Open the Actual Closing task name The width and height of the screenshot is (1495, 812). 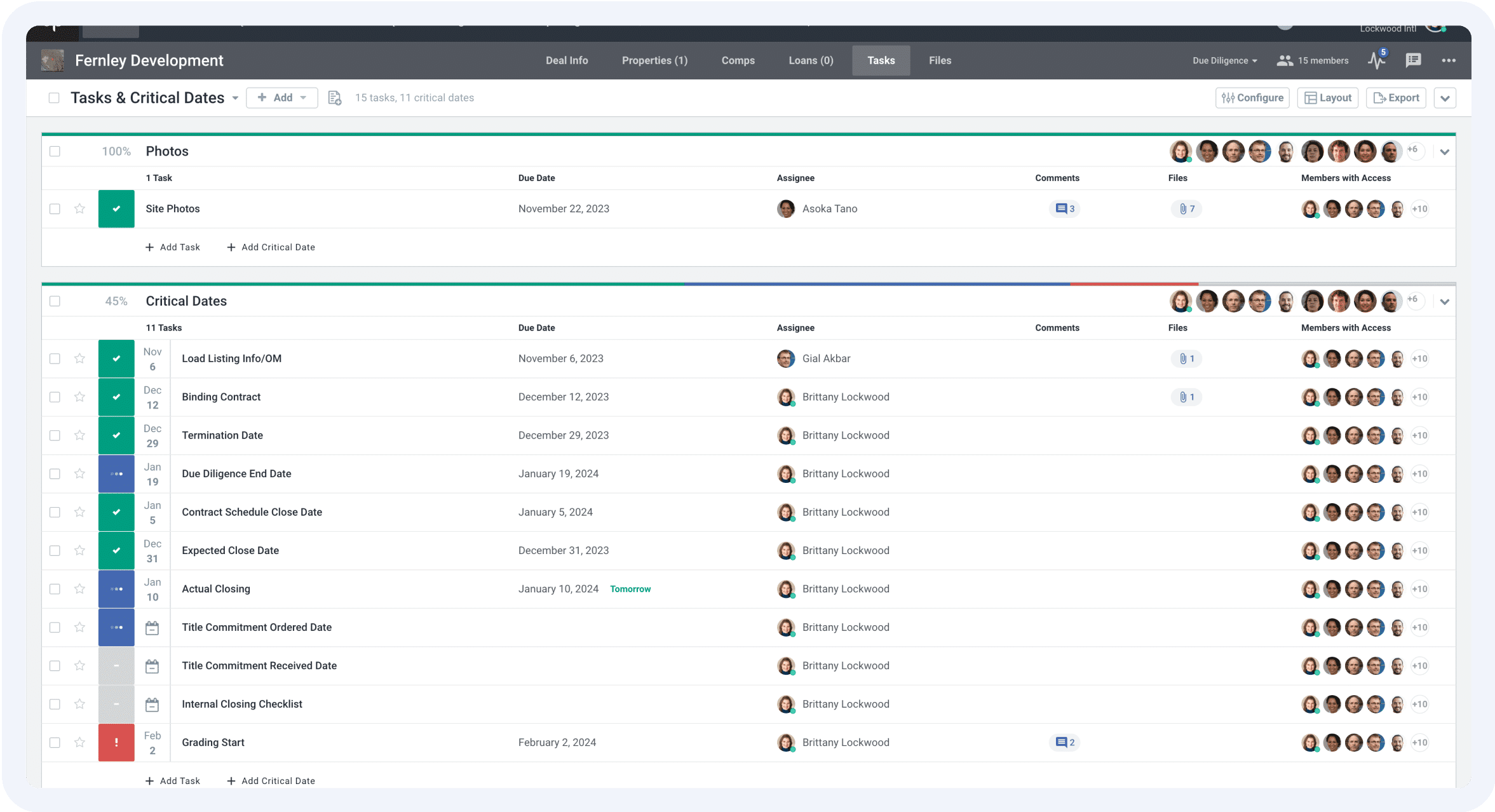216,589
